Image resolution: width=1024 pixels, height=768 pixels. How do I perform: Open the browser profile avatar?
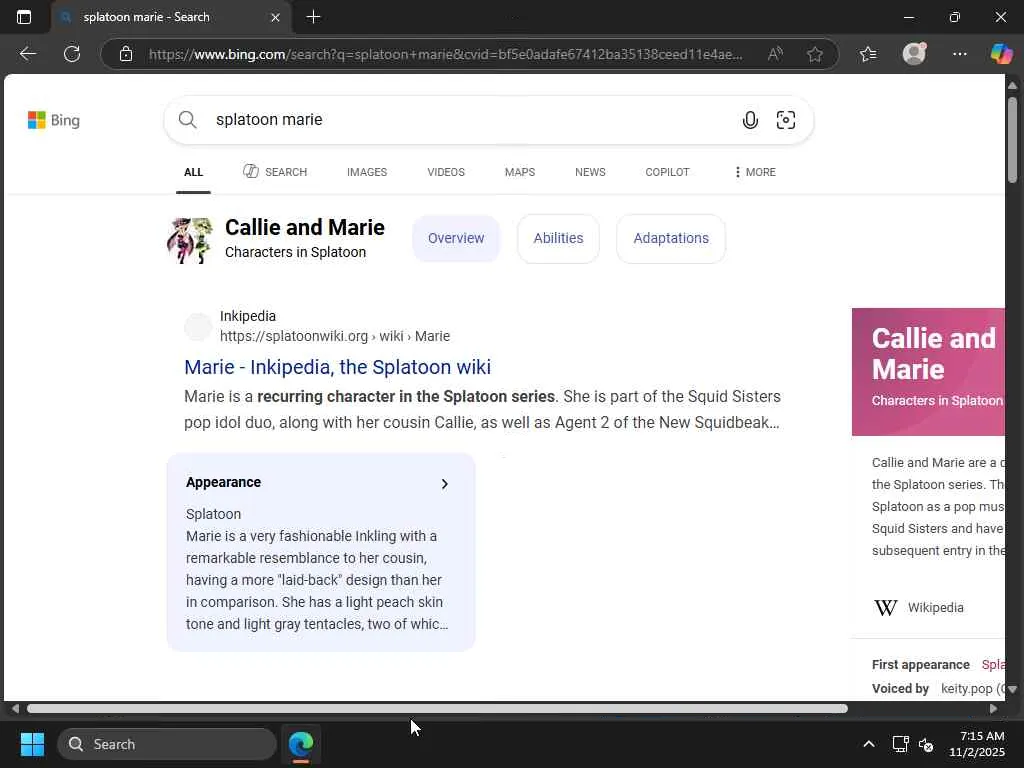pos(914,54)
